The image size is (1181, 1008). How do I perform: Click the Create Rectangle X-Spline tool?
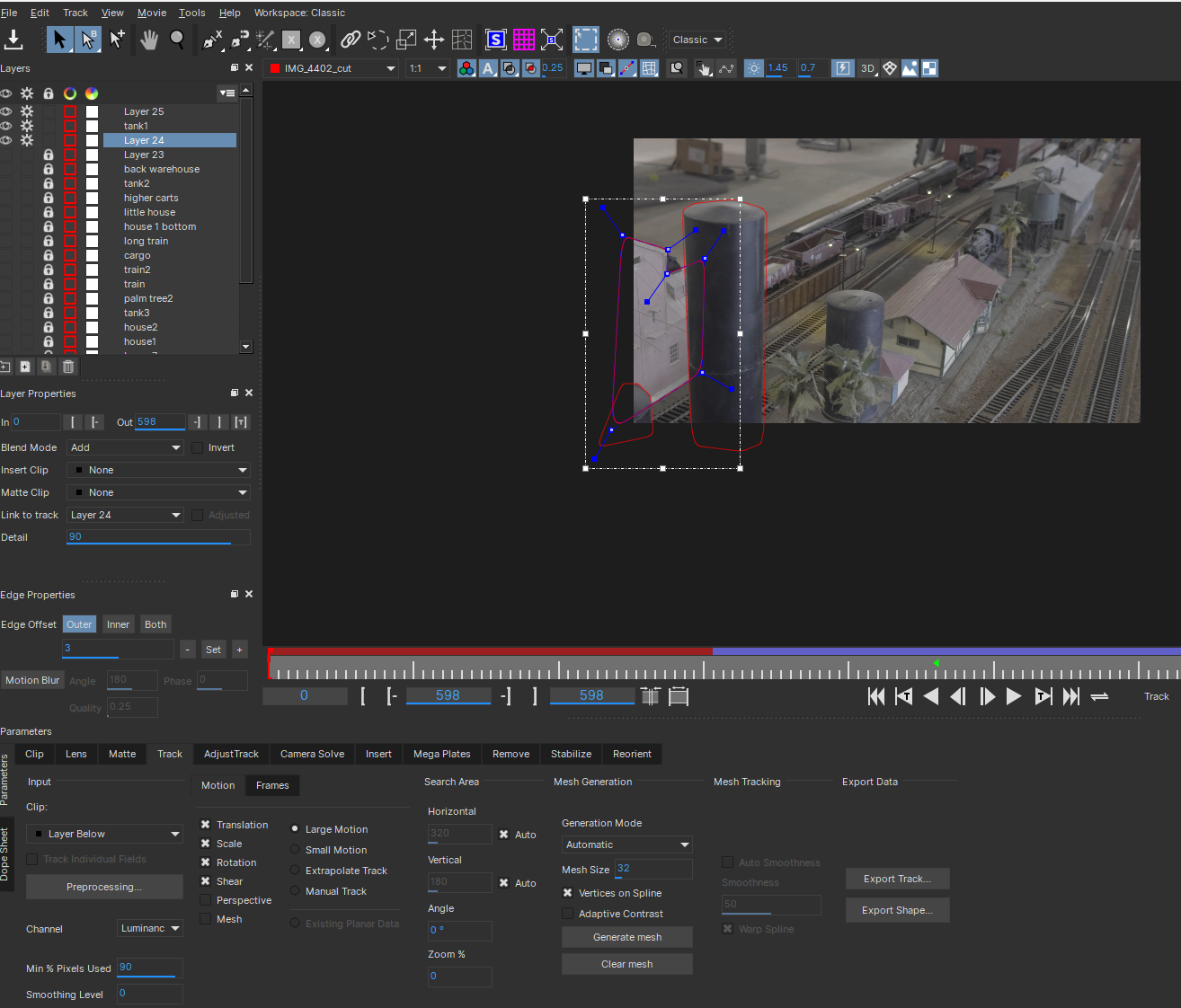[x=291, y=40]
